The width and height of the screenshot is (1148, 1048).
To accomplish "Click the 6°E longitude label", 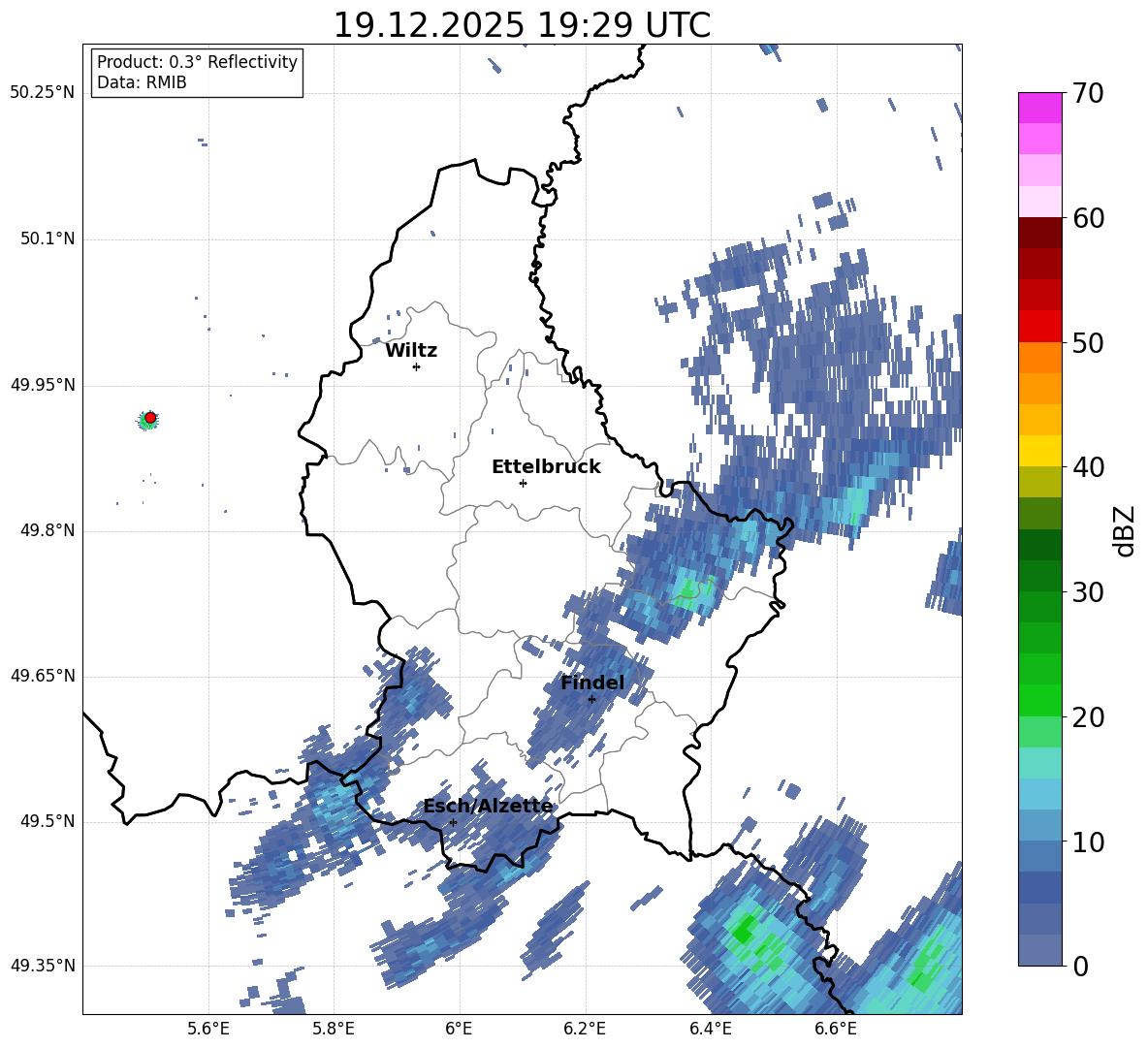I will (x=459, y=1030).
